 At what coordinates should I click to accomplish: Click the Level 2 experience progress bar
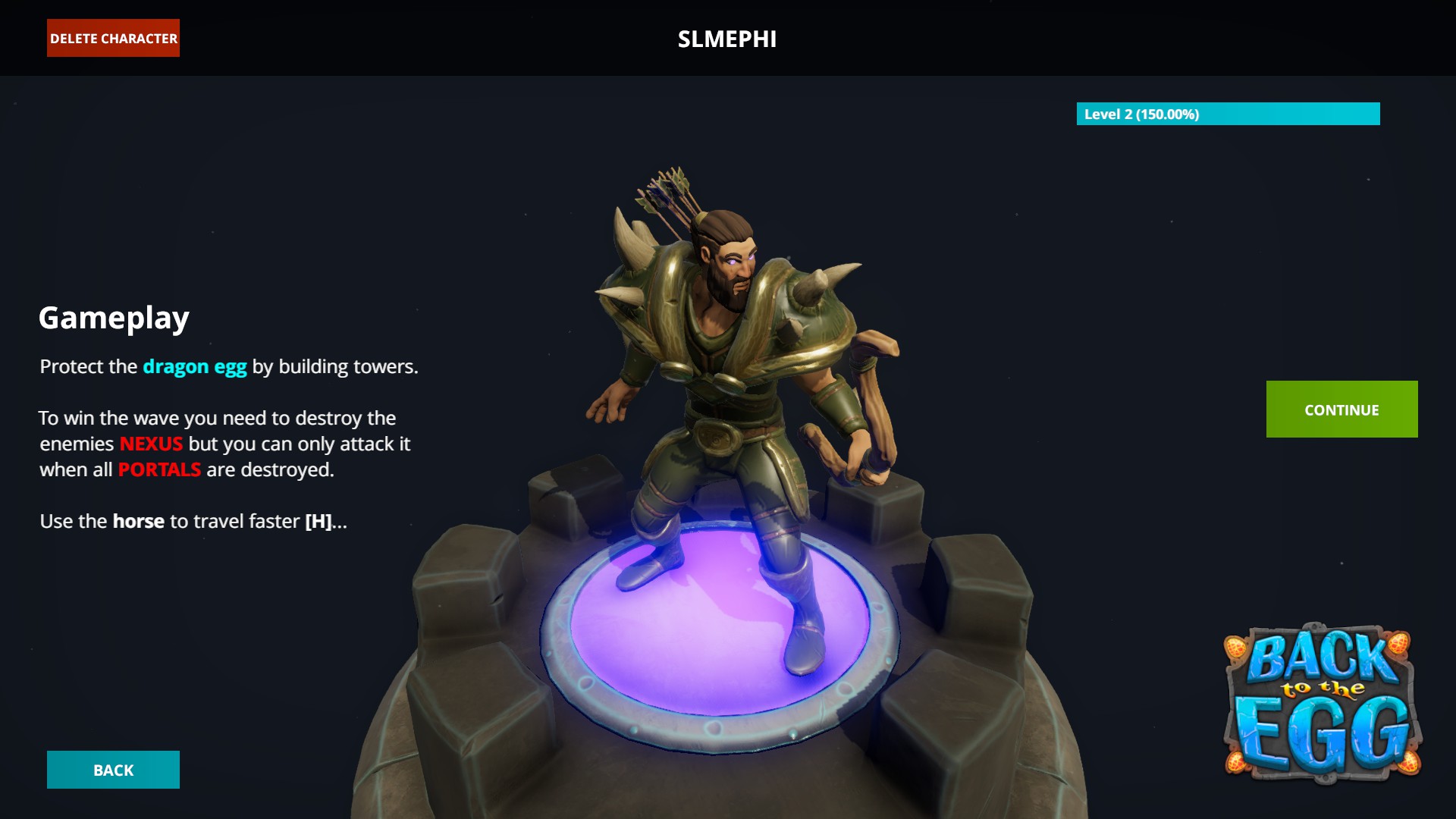tap(1228, 114)
